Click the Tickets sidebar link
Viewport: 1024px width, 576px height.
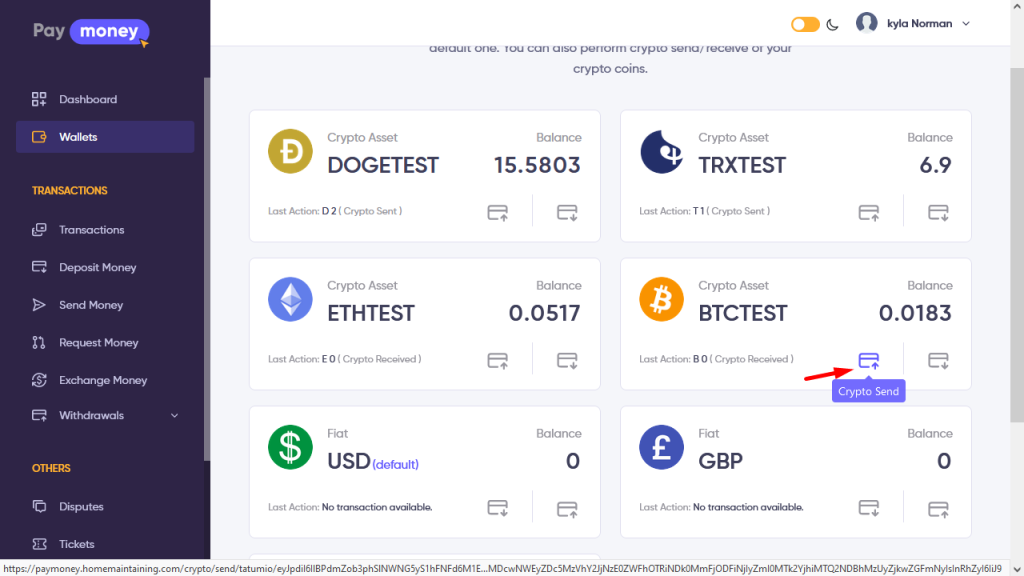(x=77, y=544)
